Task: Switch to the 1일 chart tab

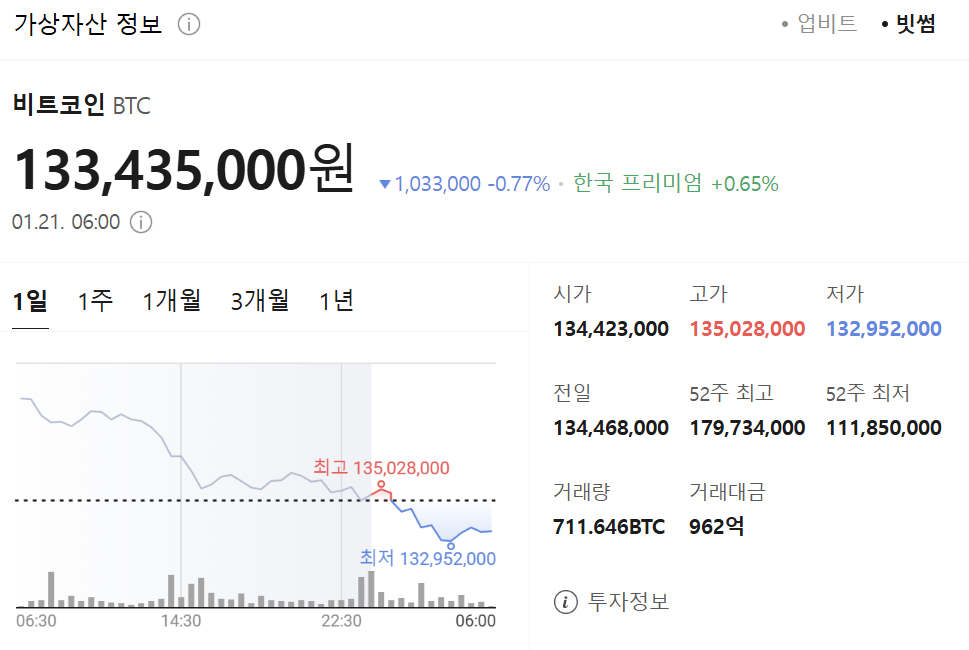Action: [x=30, y=300]
